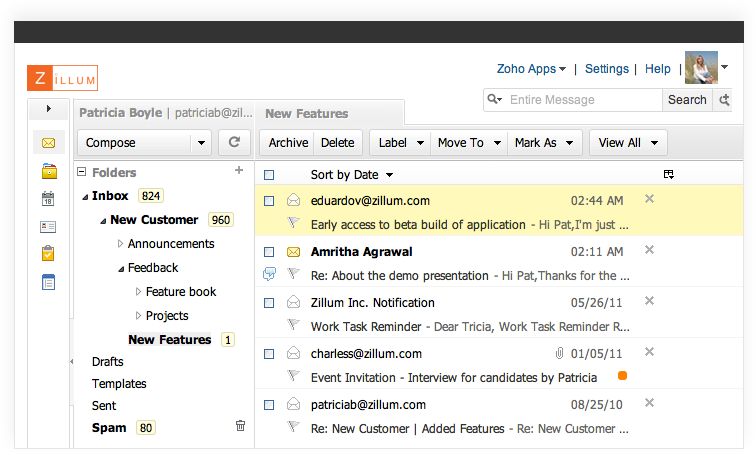Open the Mail icon in left sidebar
756x454 pixels.
pos(48,143)
